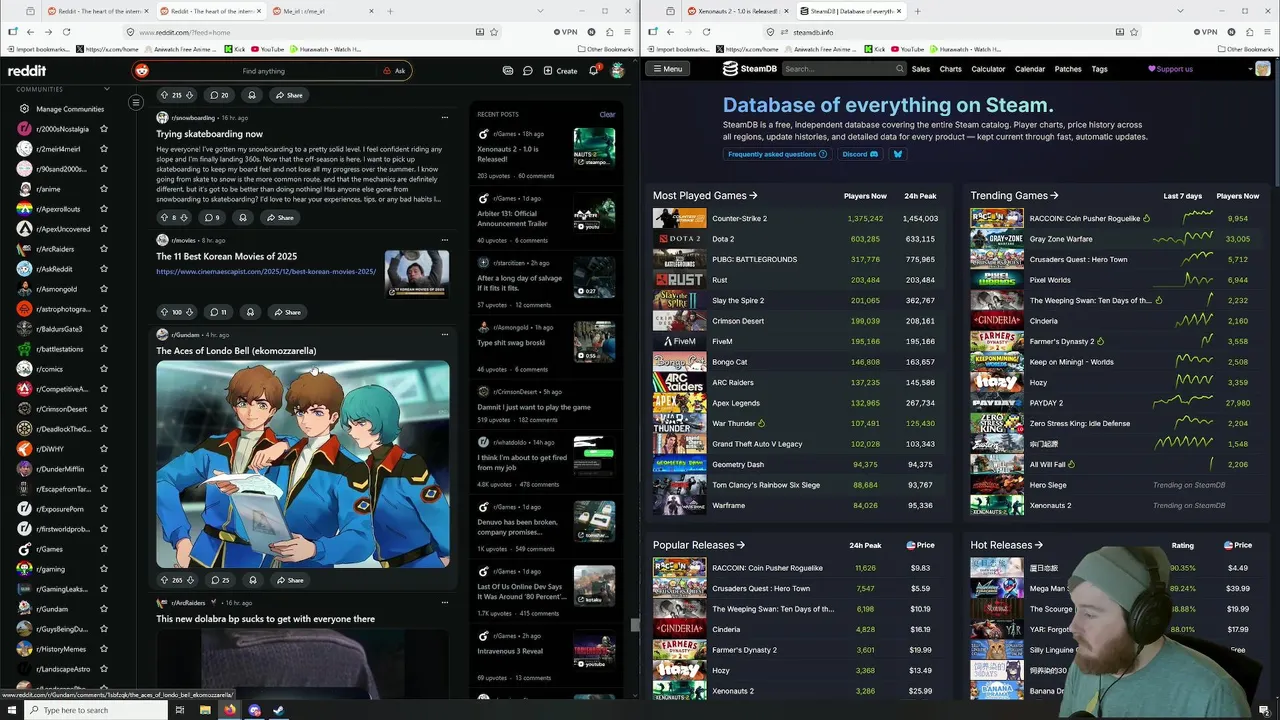Click the Windows taskbar search box
Viewport: 1280px width, 720px height.
point(95,710)
